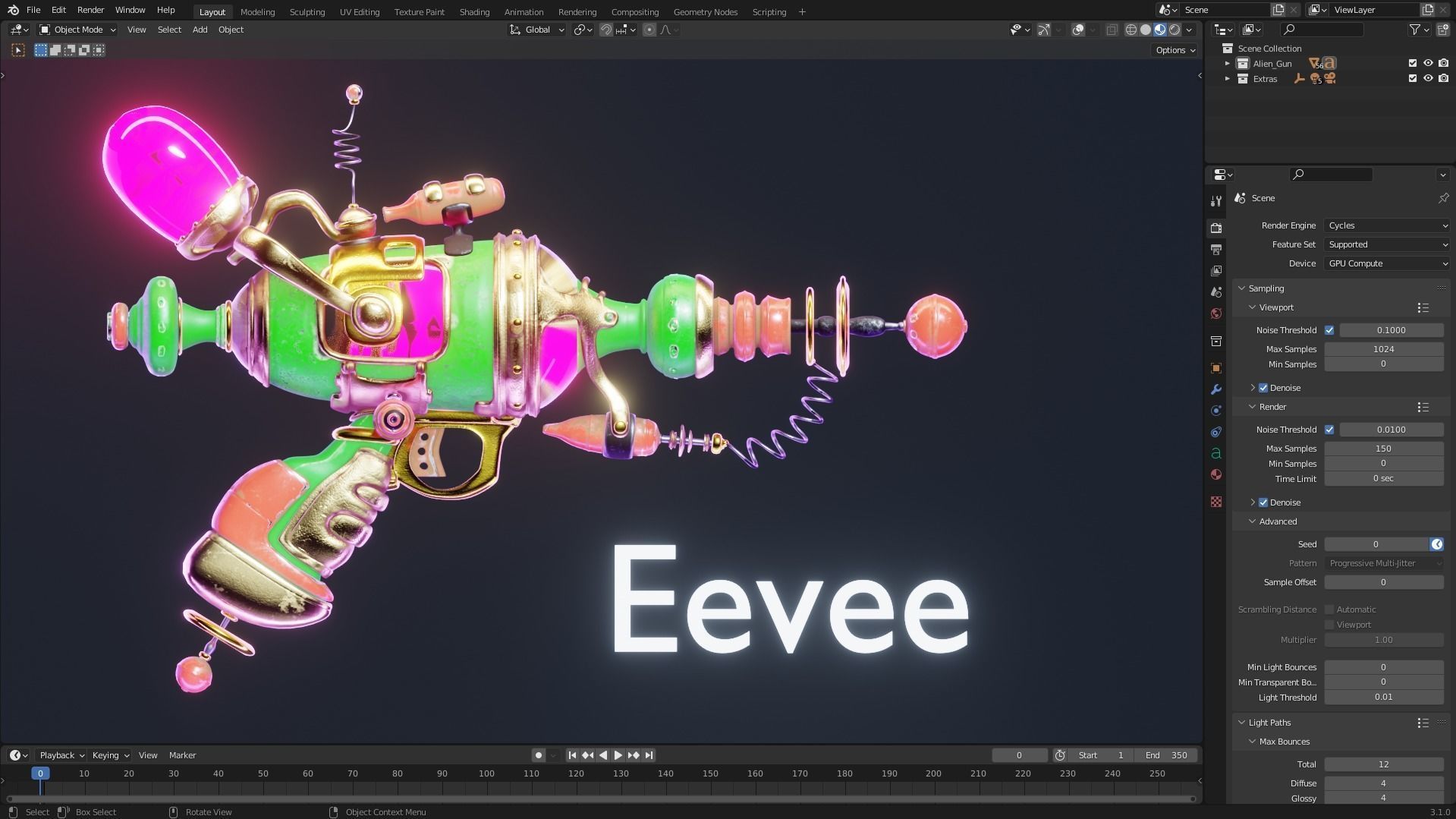Open the Render sampling presets list icon

click(1423, 407)
